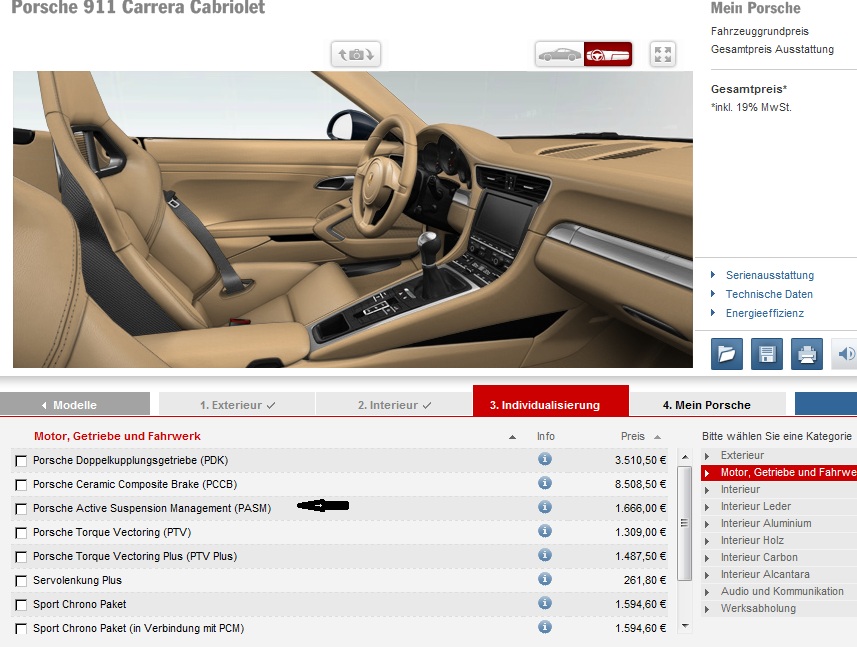Switch to exterior car view icon
Image resolution: width=857 pixels, height=647 pixels.
pos(560,55)
